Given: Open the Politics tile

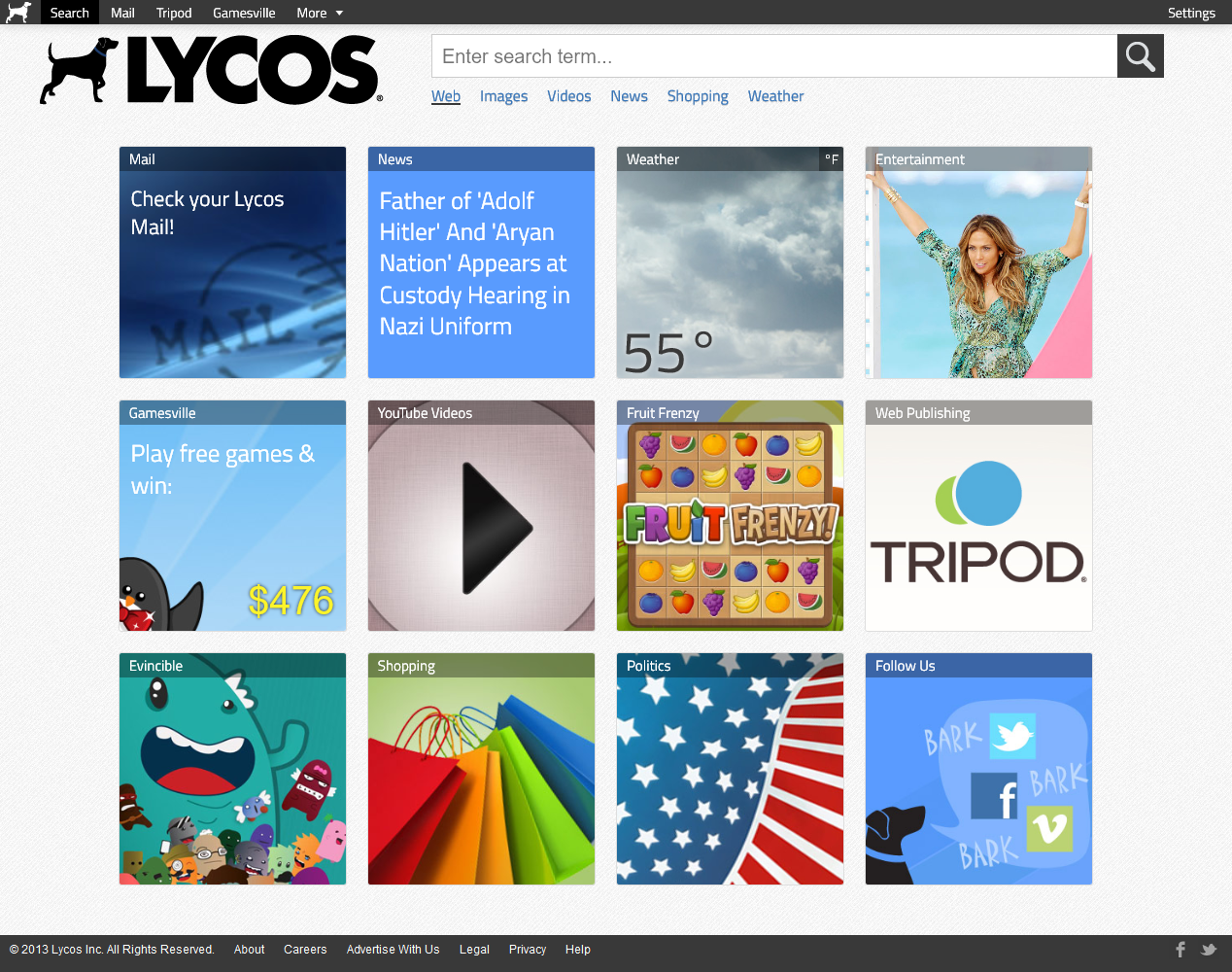Looking at the screenshot, I should click(730, 769).
